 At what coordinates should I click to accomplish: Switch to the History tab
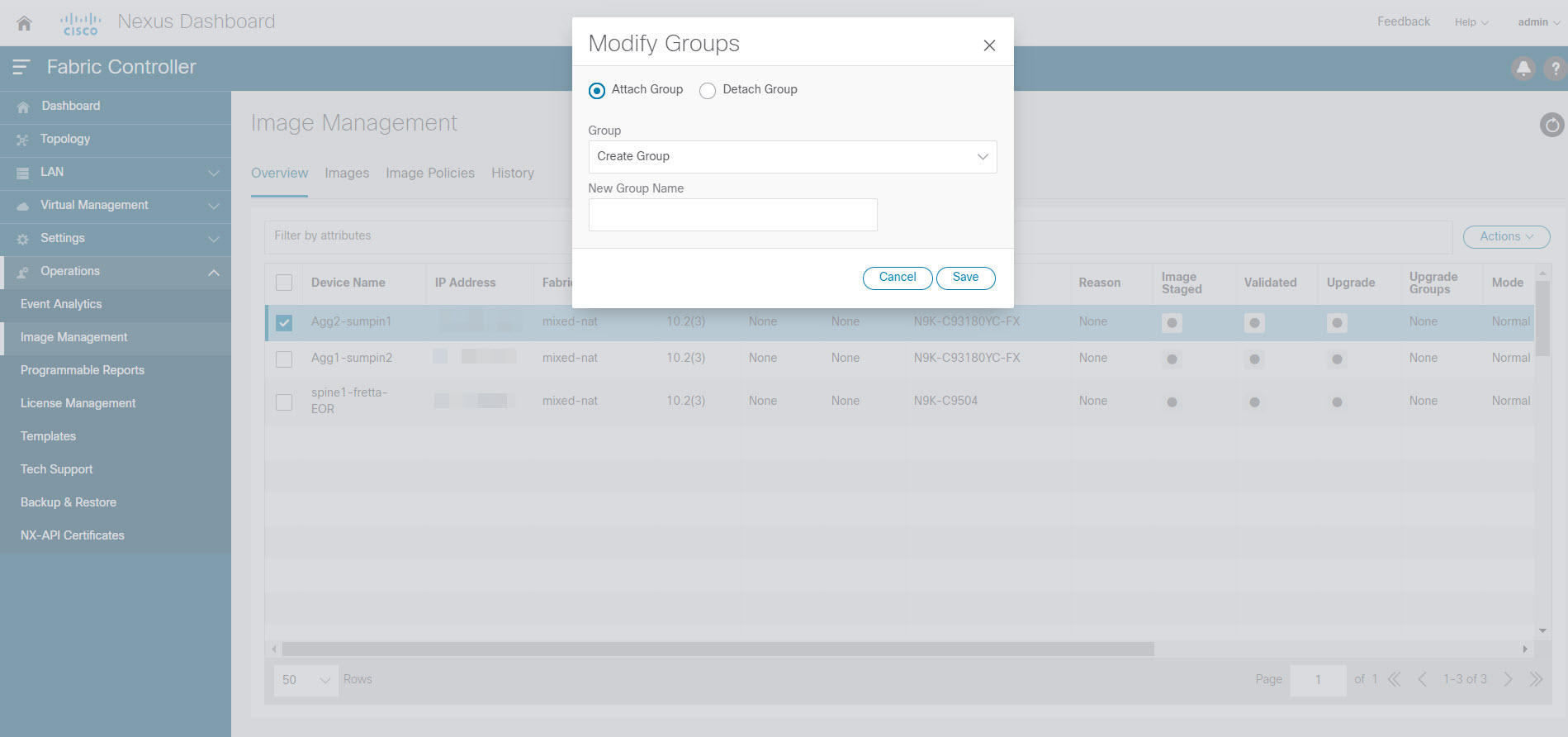tap(513, 173)
